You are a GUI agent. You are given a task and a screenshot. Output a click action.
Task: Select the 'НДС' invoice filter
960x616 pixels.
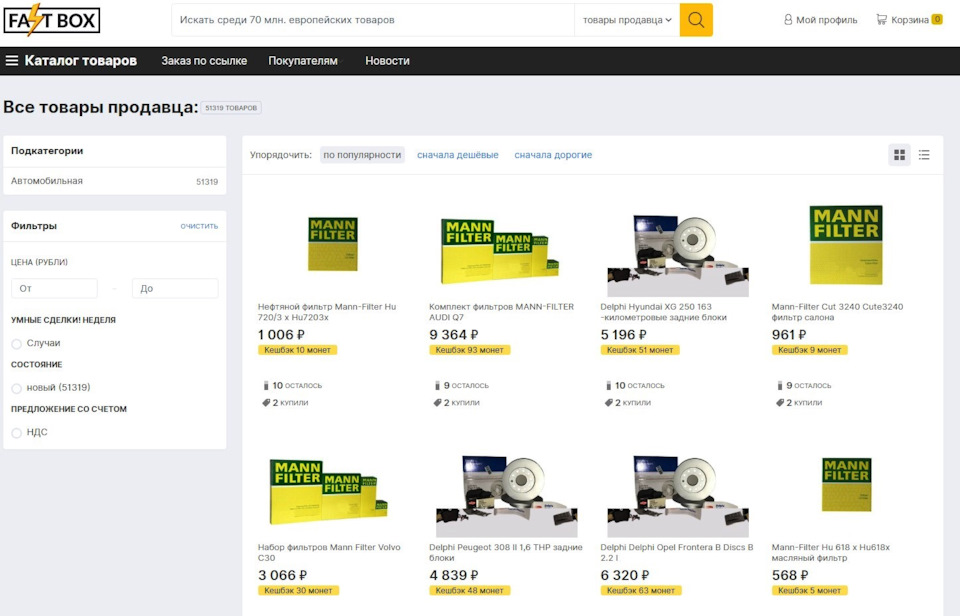[17, 432]
